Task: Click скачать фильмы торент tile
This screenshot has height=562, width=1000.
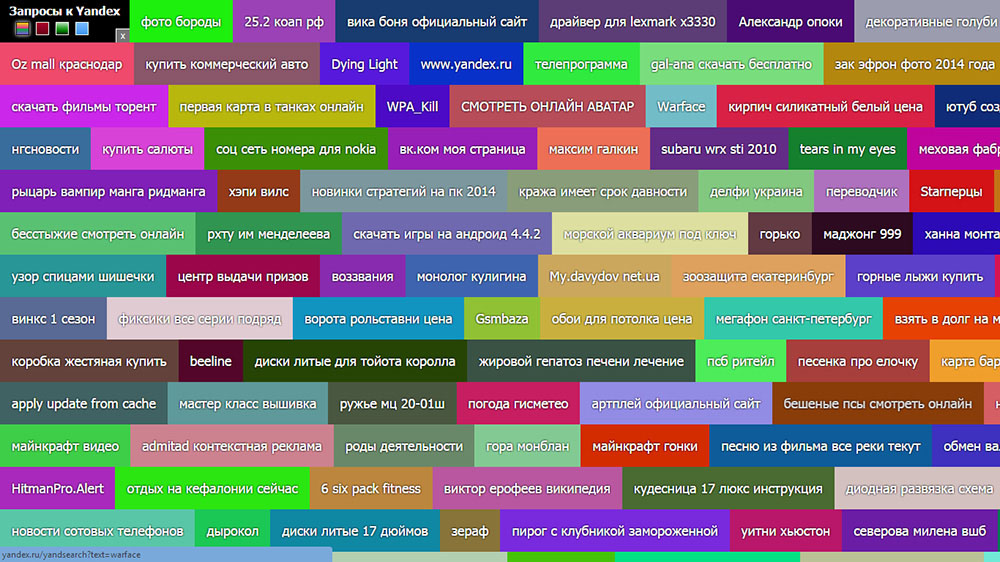Action: [84, 107]
